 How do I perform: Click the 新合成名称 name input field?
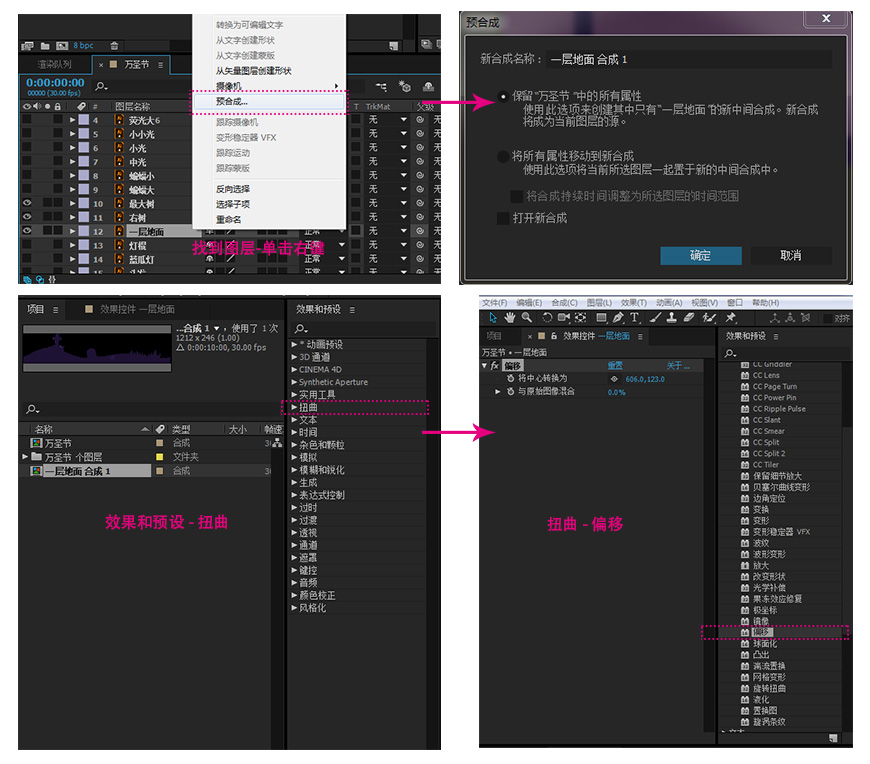[689, 59]
